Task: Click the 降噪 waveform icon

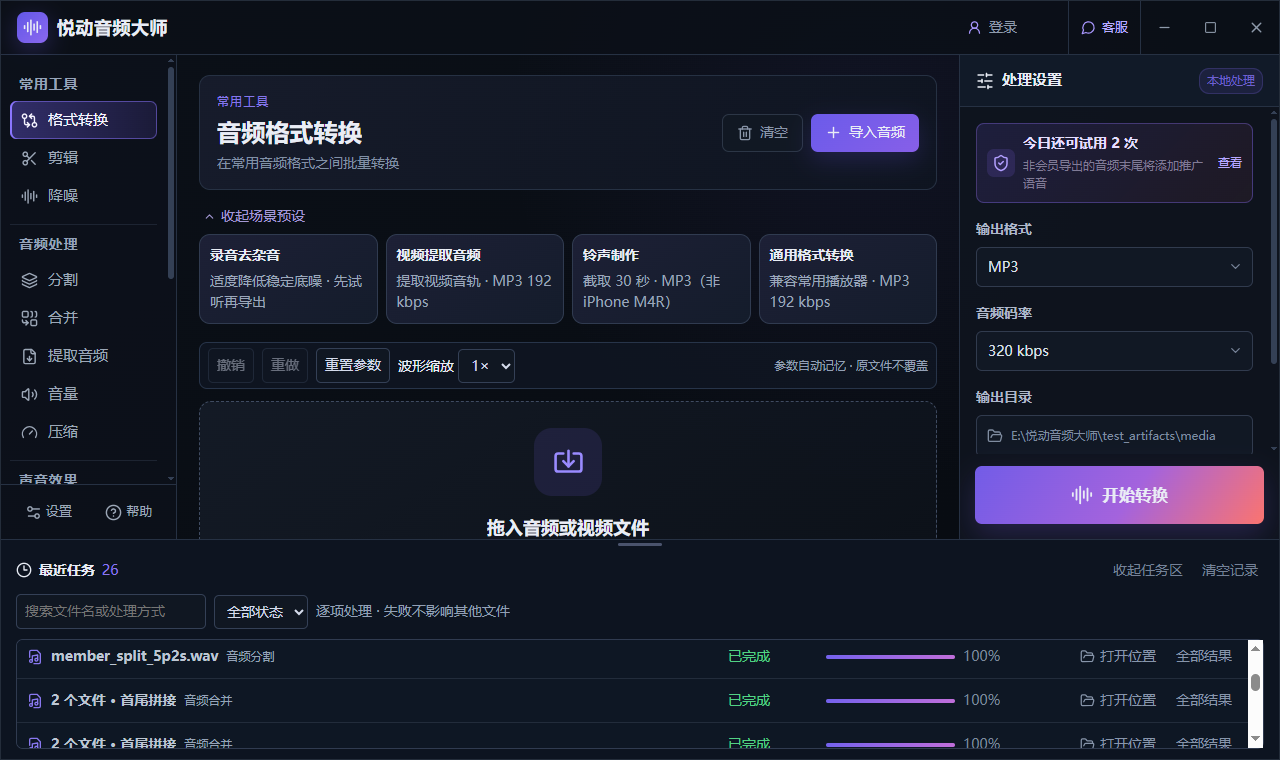Action: tap(30, 196)
